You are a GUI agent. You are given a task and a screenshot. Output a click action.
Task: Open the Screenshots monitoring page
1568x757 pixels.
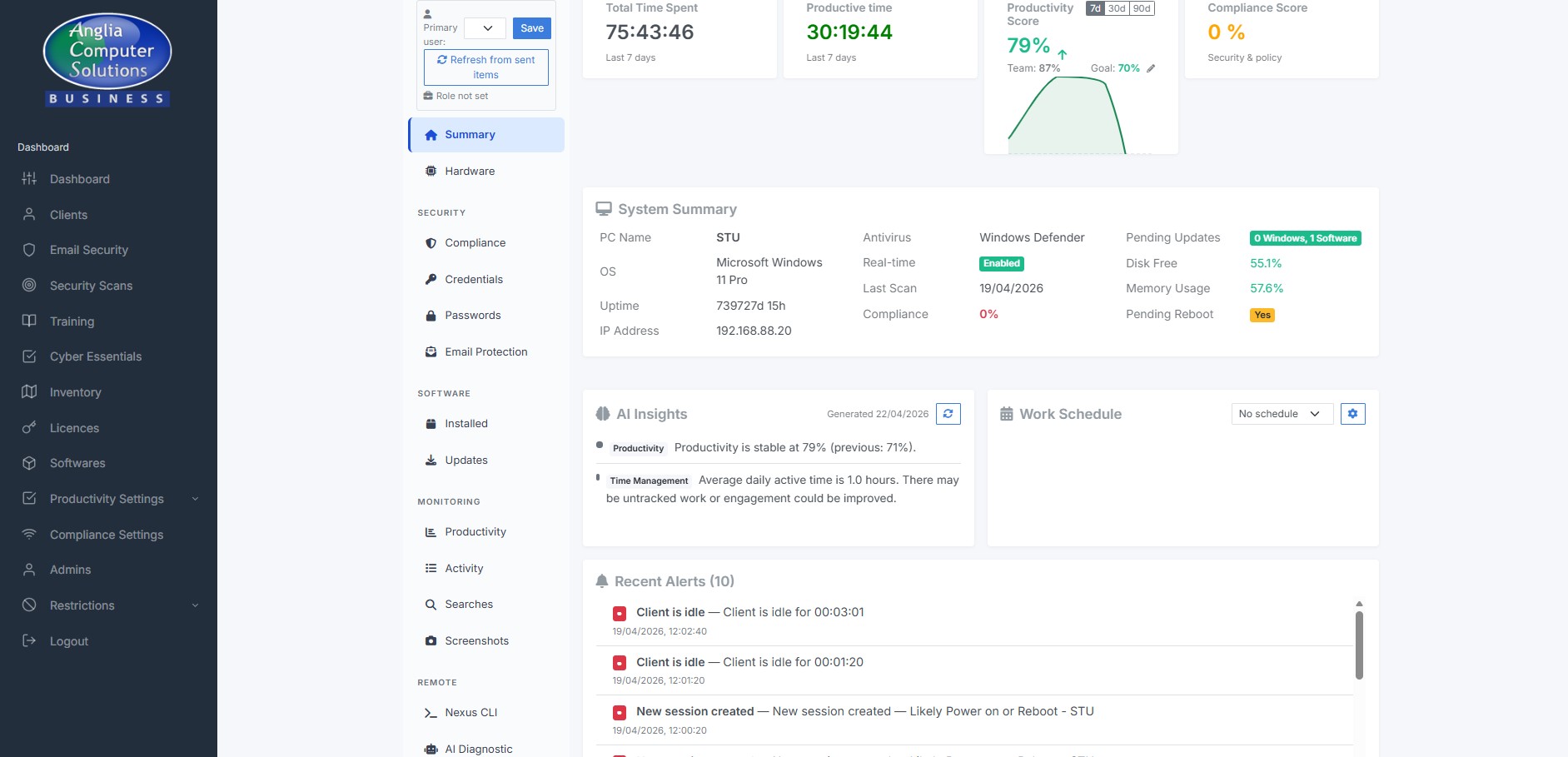click(476, 640)
